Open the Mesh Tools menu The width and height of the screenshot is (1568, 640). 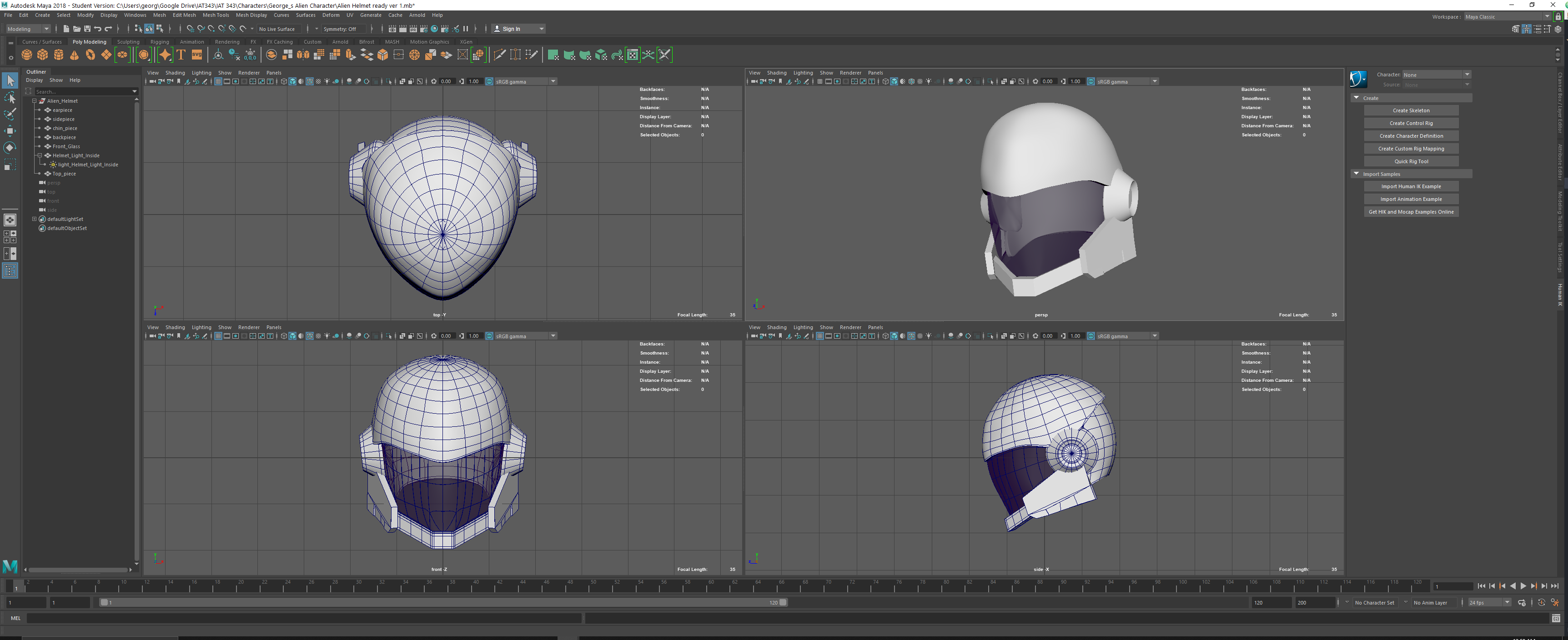point(216,15)
